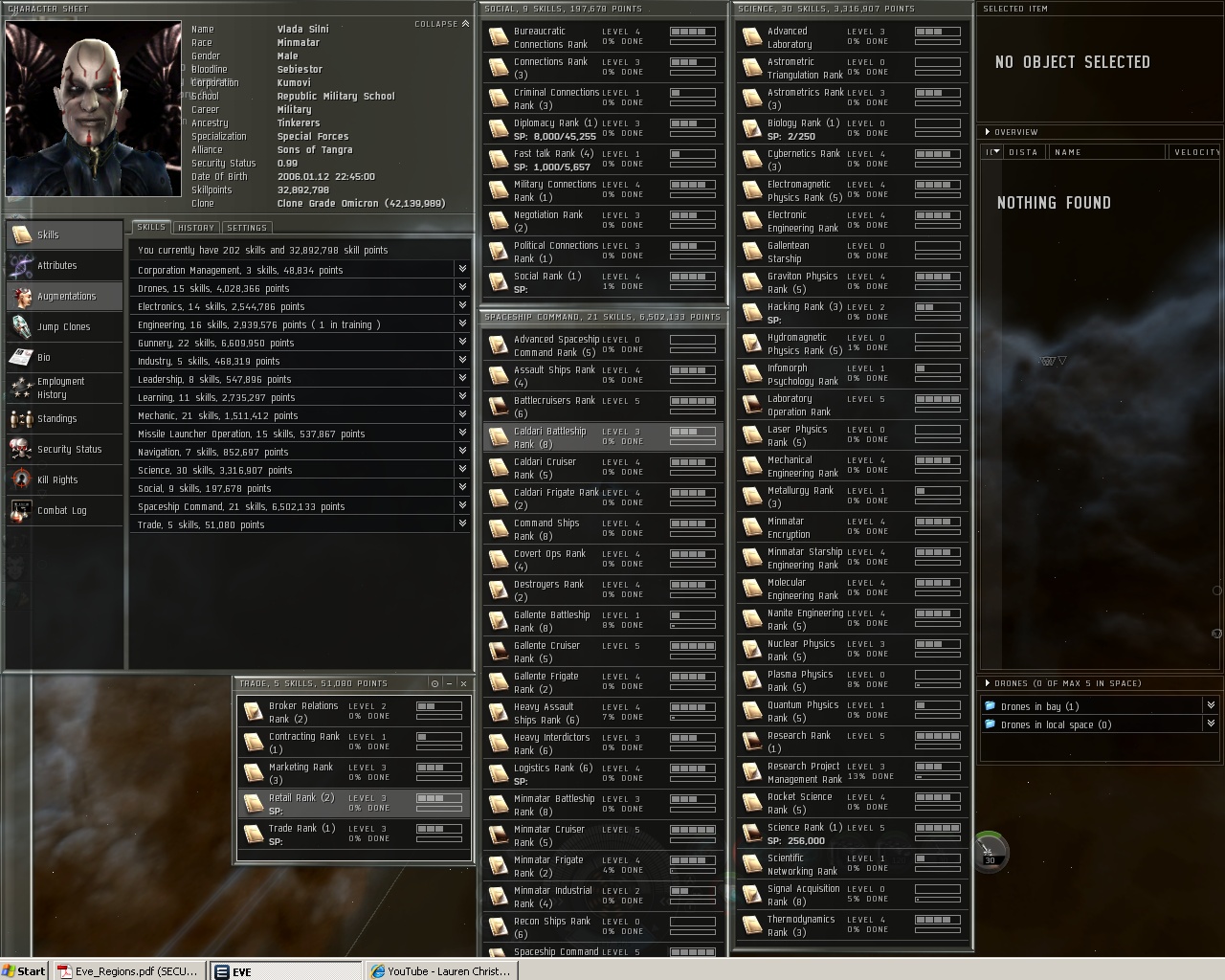Click the Attributes icon in the character sheet
1225x980 pixels.
(x=21, y=266)
